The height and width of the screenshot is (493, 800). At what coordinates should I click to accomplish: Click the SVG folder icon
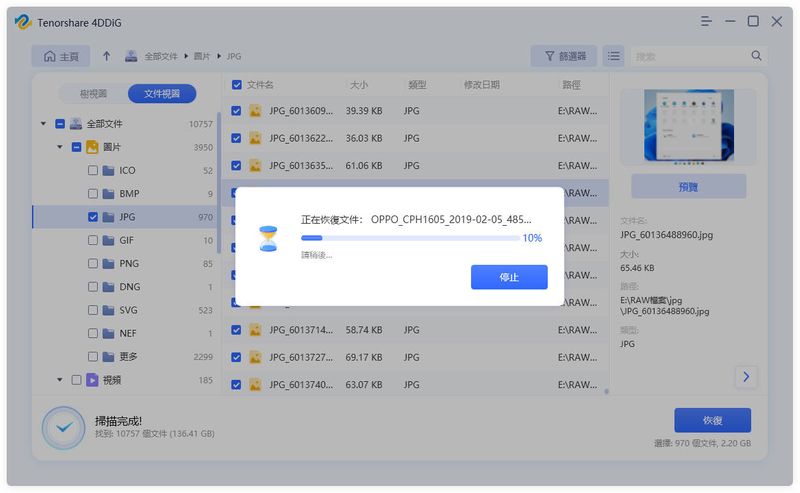(x=108, y=310)
